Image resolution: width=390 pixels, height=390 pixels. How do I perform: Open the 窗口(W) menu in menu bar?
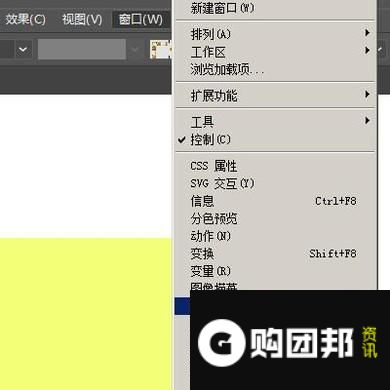(141, 20)
